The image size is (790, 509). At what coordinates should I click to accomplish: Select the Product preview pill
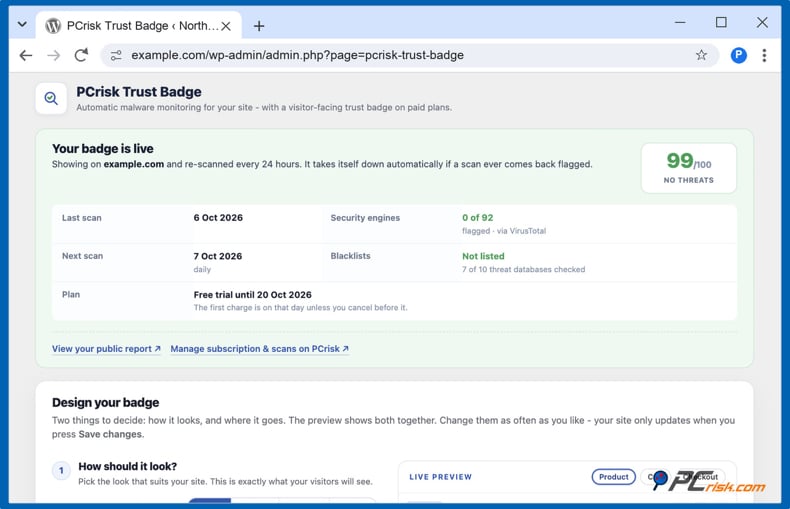(x=614, y=477)
